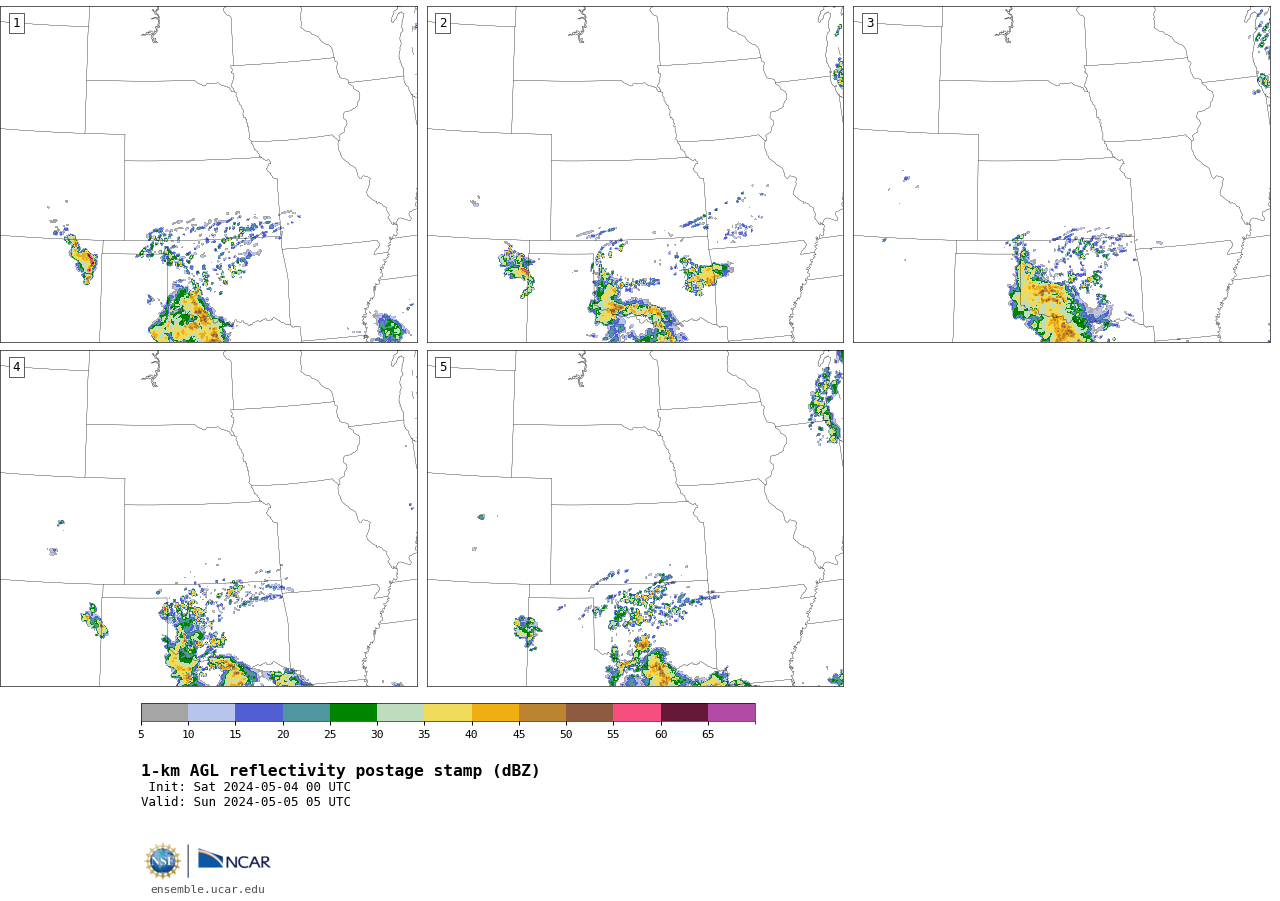Click the ensemble.ucar.edu text
The height and width of the screenshot is (901, 1280).
click(x=208, y=890)
